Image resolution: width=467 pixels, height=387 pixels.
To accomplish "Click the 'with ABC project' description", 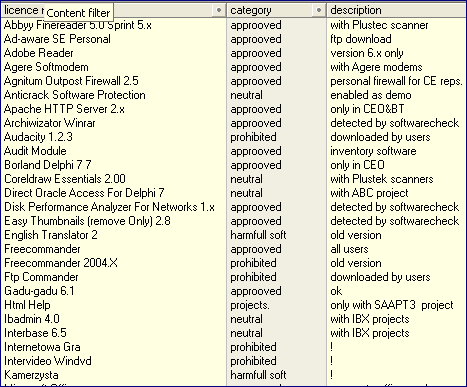I will tap(369, 193).
